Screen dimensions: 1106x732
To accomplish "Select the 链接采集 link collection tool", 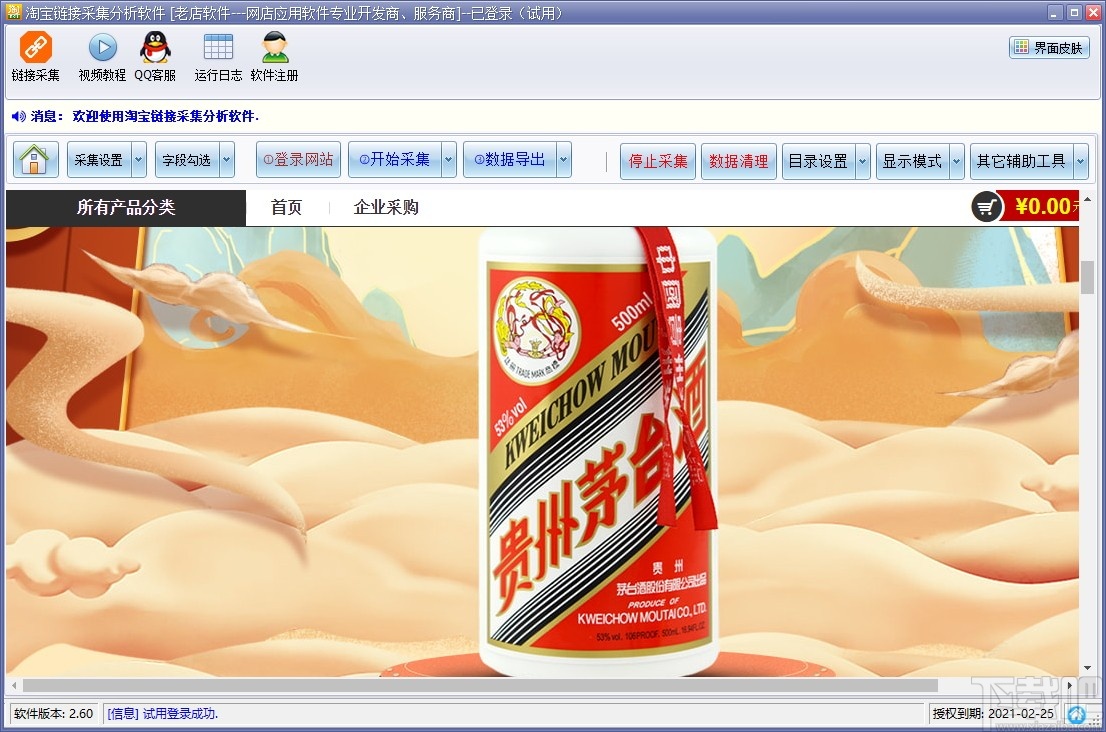I will (35, 57).
